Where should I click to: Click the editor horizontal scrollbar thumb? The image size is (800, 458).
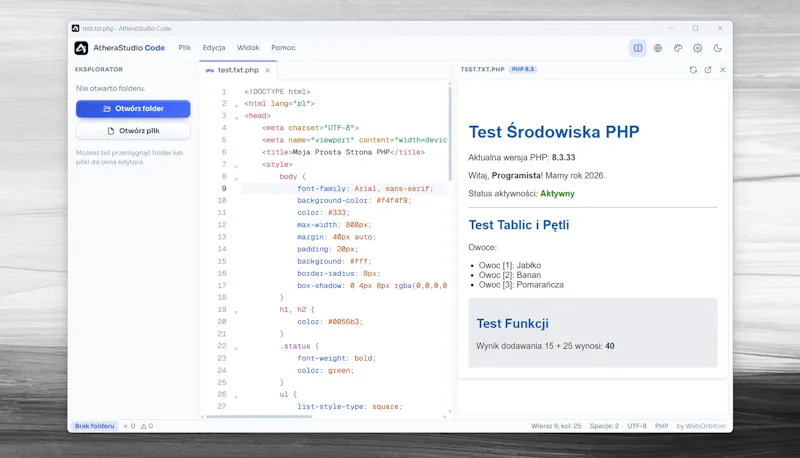coord(259,417)
